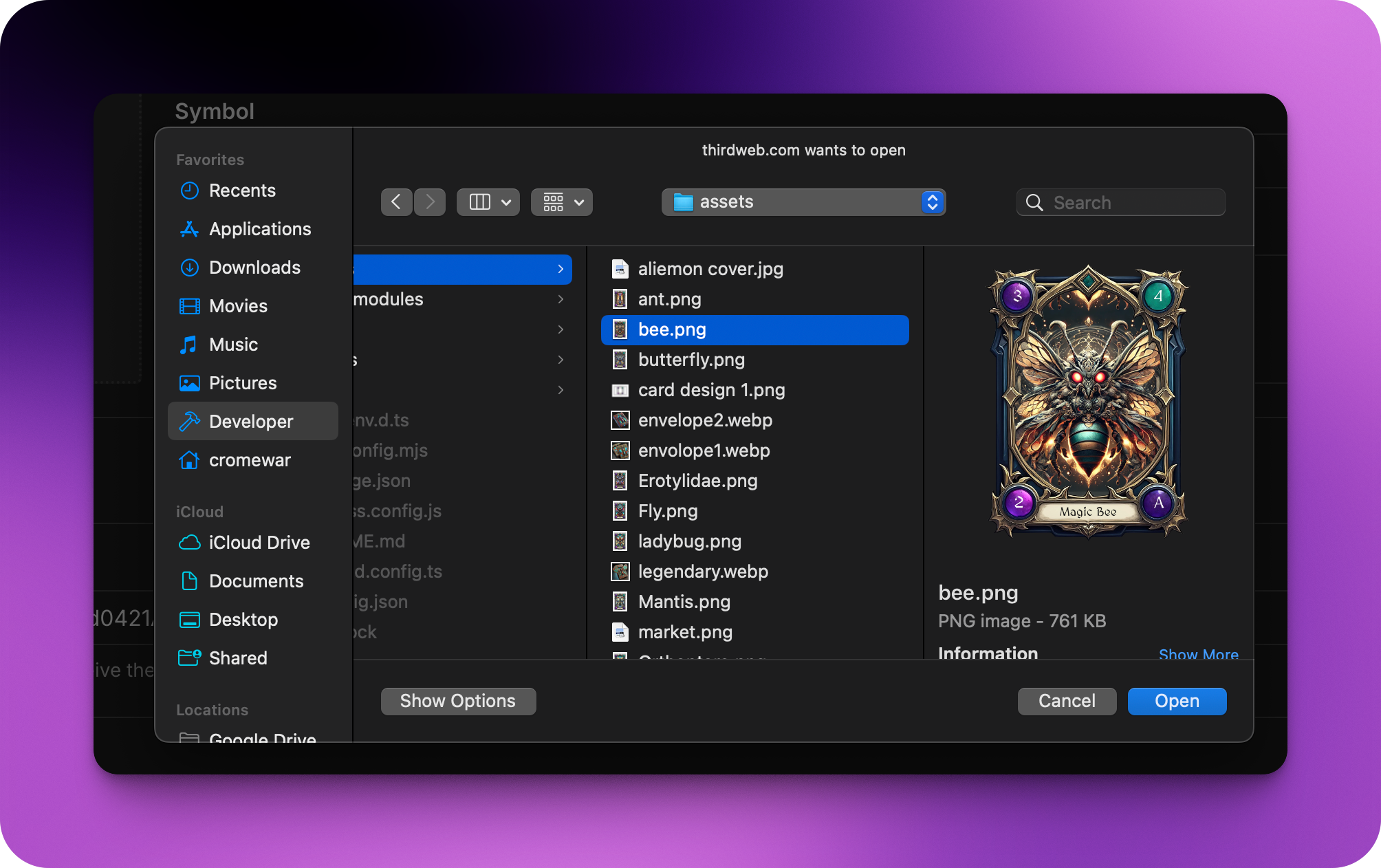1381x868 pixels.
Task: Go to Applications in sidebar
Action: coord(259,229)
